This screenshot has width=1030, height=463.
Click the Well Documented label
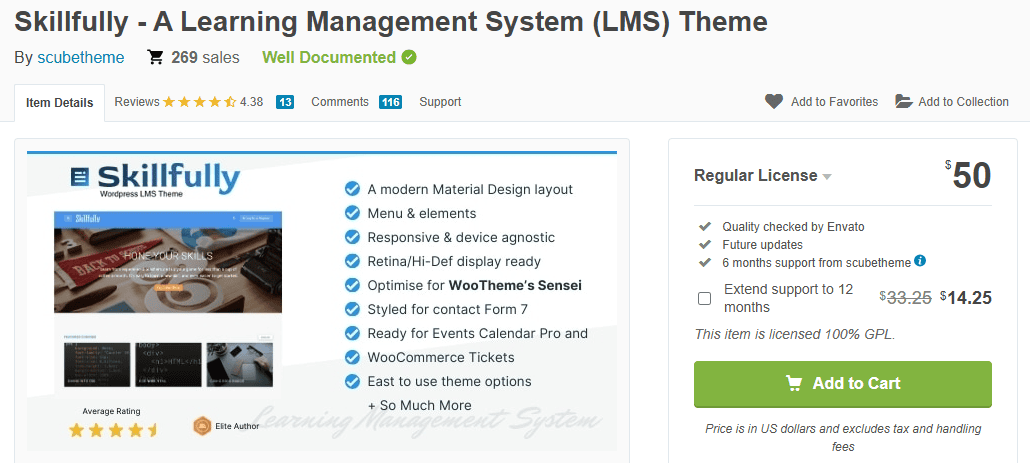[x=328, y=58]
